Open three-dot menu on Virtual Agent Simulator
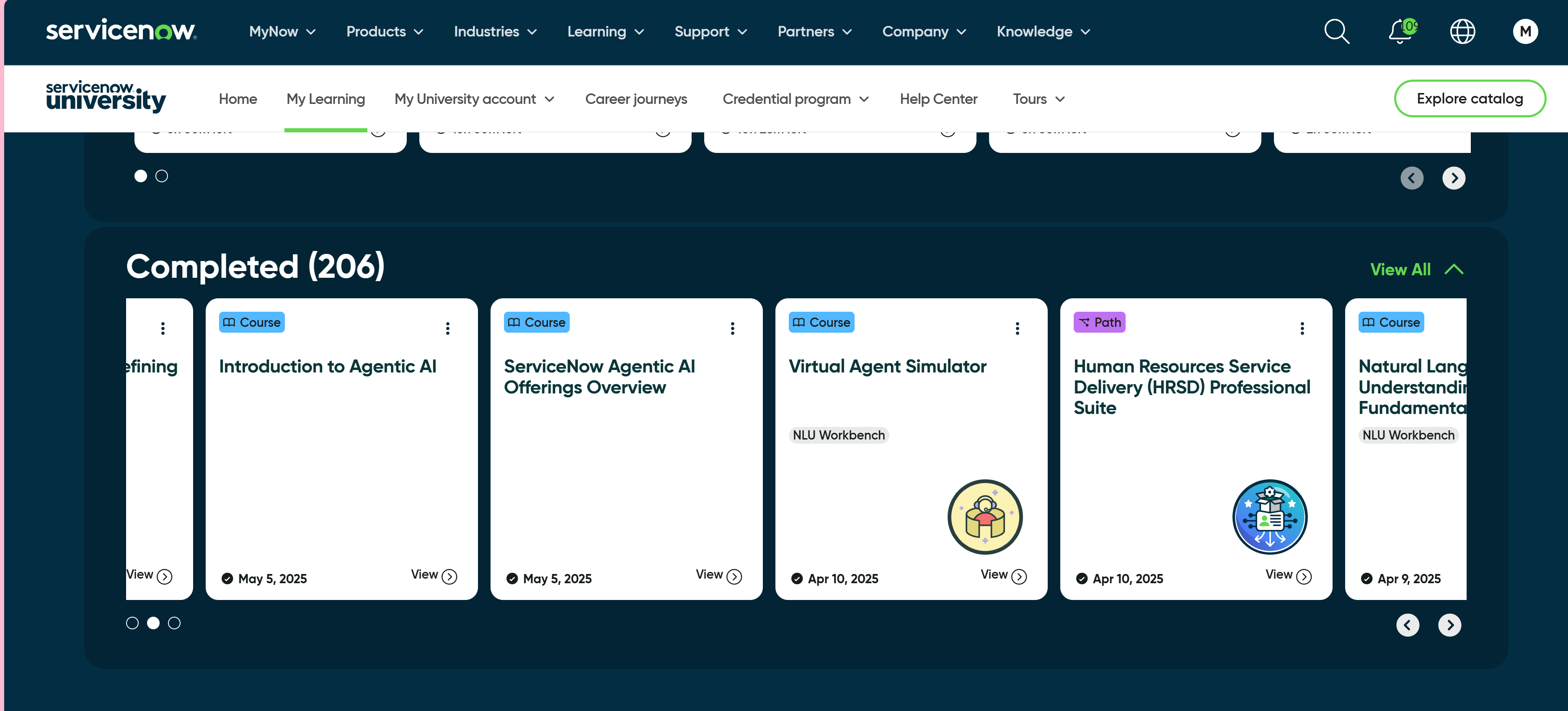This screenshot has width=1568, height=711. 1017,329
